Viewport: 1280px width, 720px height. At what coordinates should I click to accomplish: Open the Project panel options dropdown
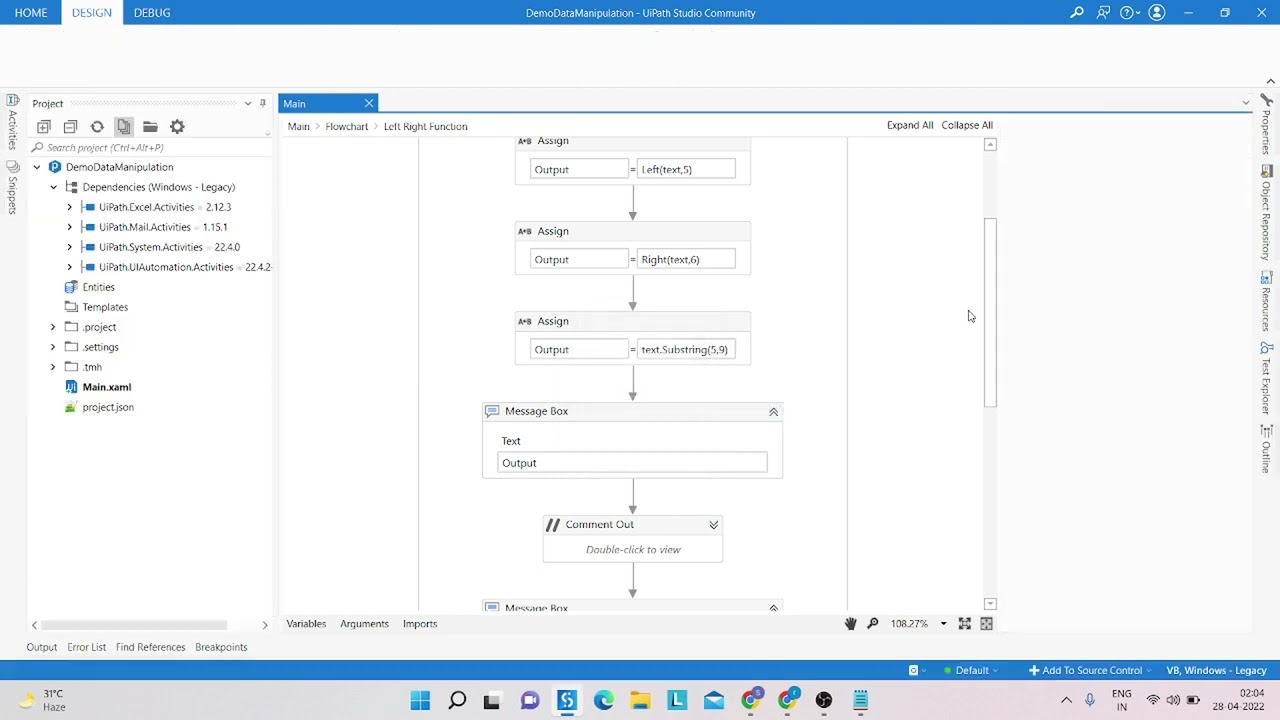[248, 103]
